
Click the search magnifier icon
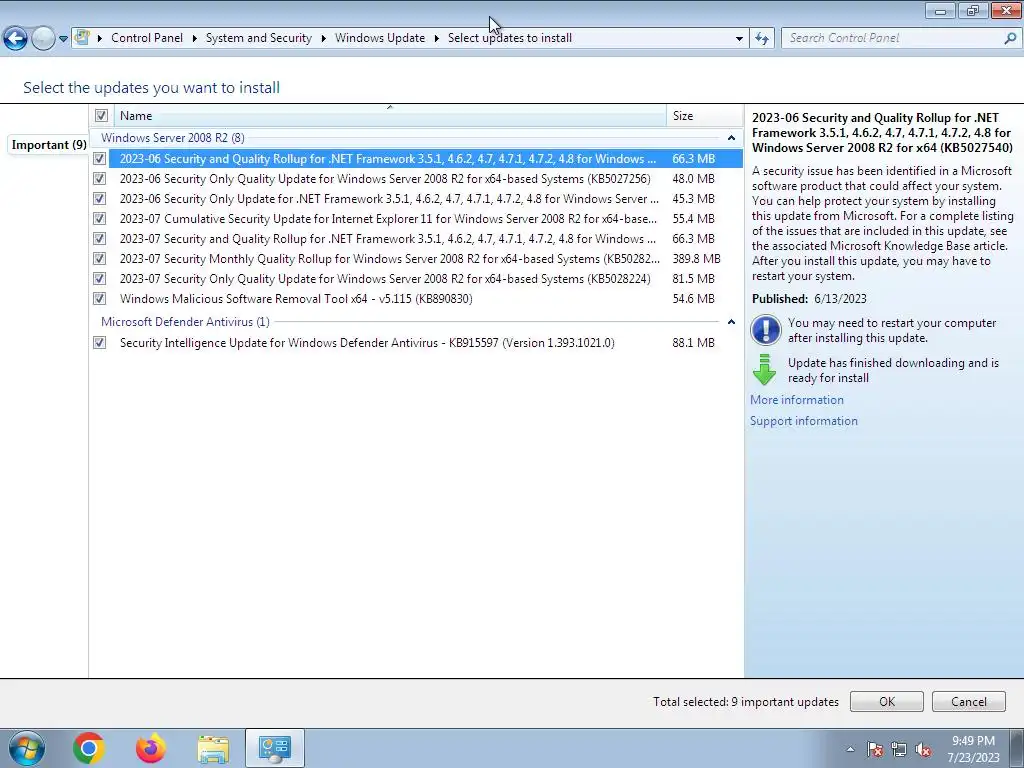[x=1010, y=38]
